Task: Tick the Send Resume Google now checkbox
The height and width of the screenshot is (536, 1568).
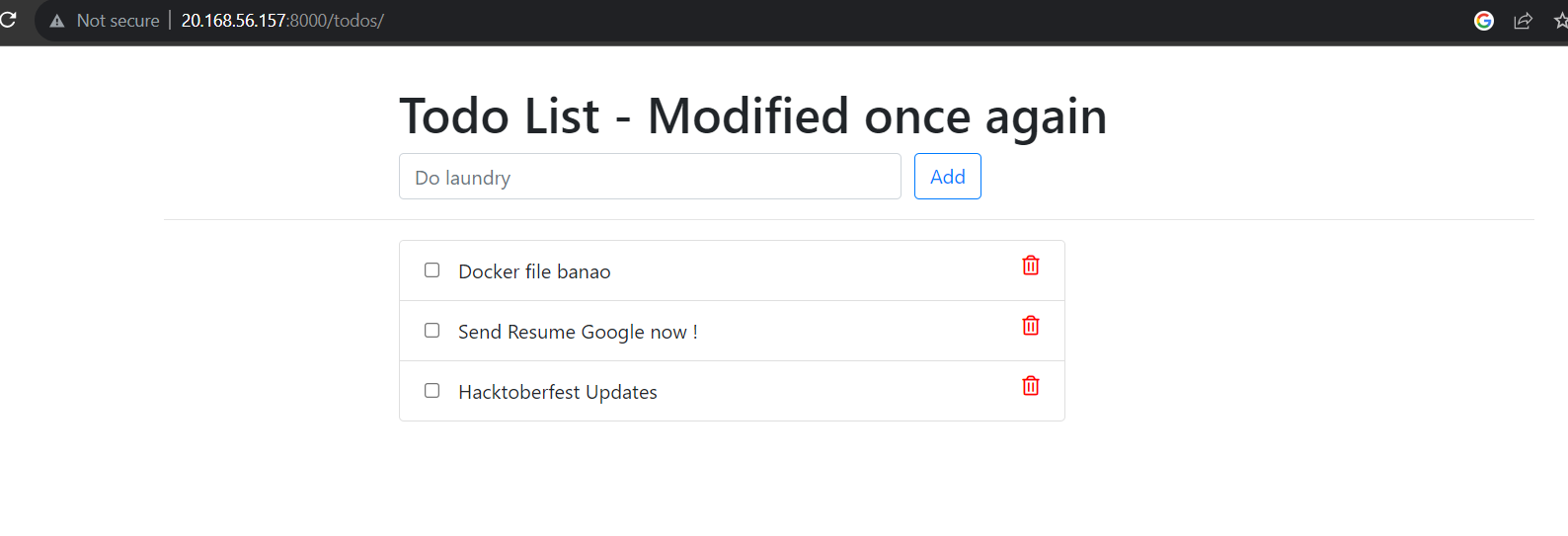Action: pos(431,330)
